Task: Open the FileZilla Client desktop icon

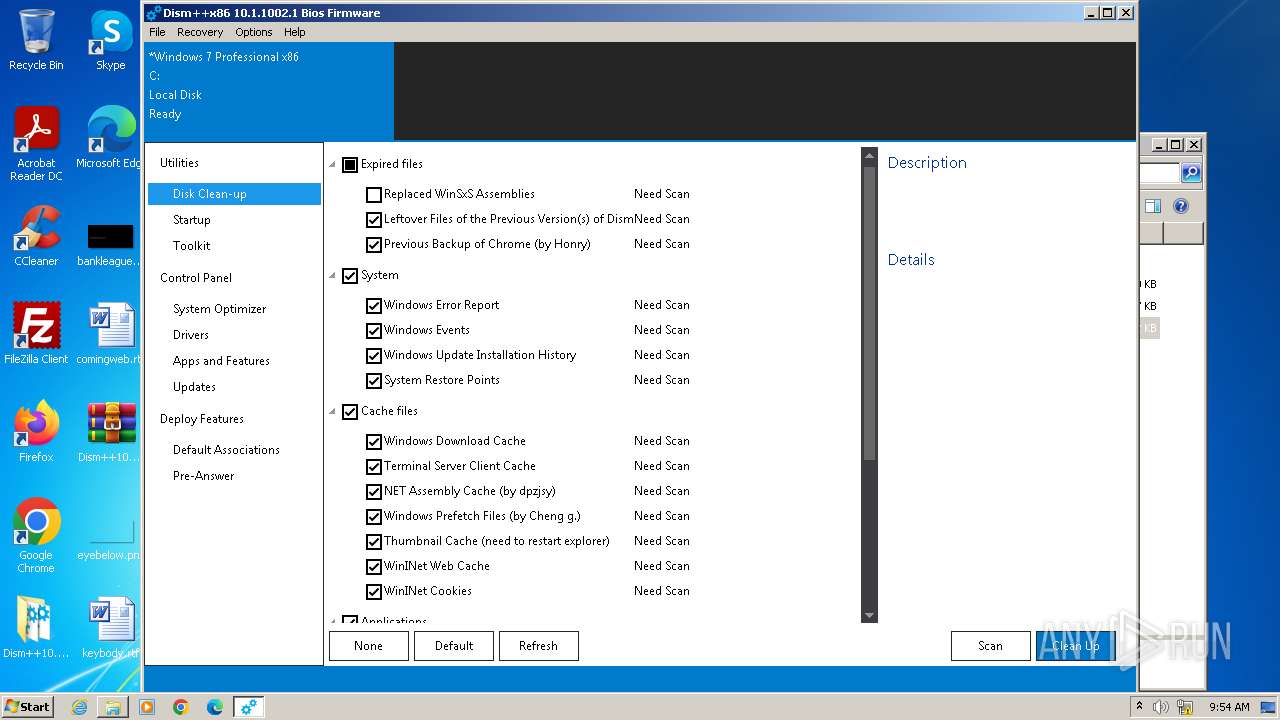Action: point(36,334)
